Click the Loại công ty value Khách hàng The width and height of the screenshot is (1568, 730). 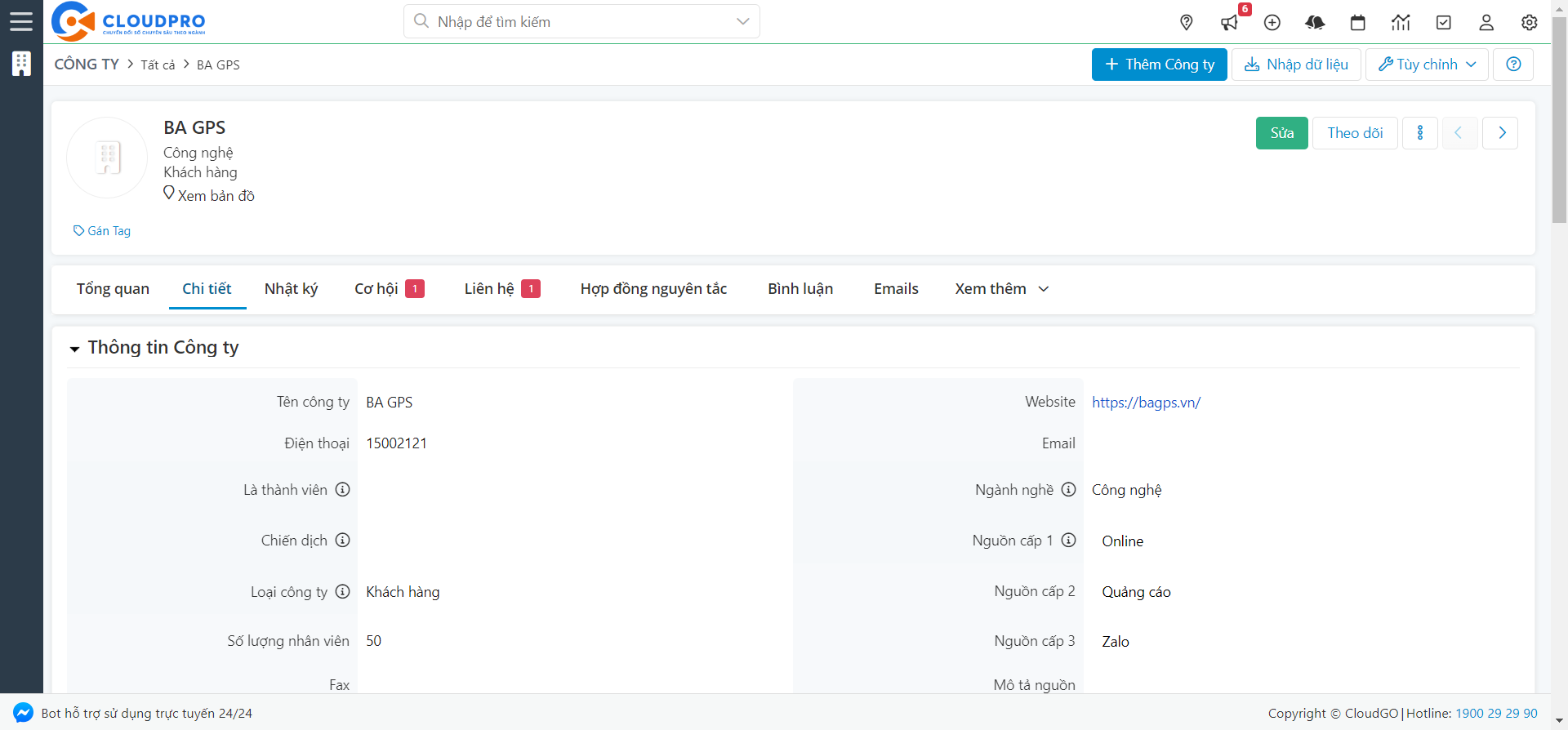pyautogui.click(x=403, y=592)
